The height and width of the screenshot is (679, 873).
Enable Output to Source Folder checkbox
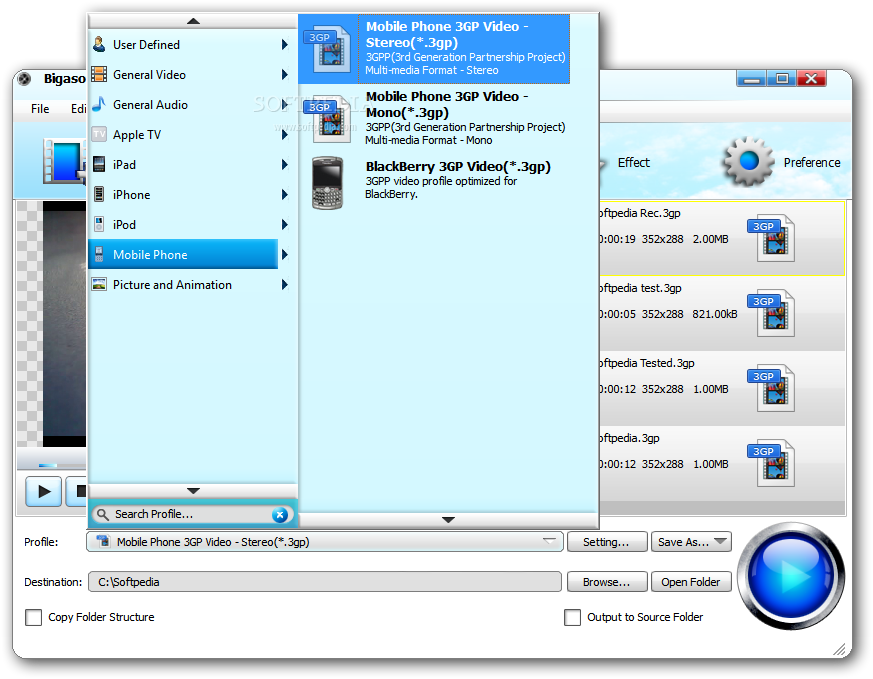(x=572, y=617)
